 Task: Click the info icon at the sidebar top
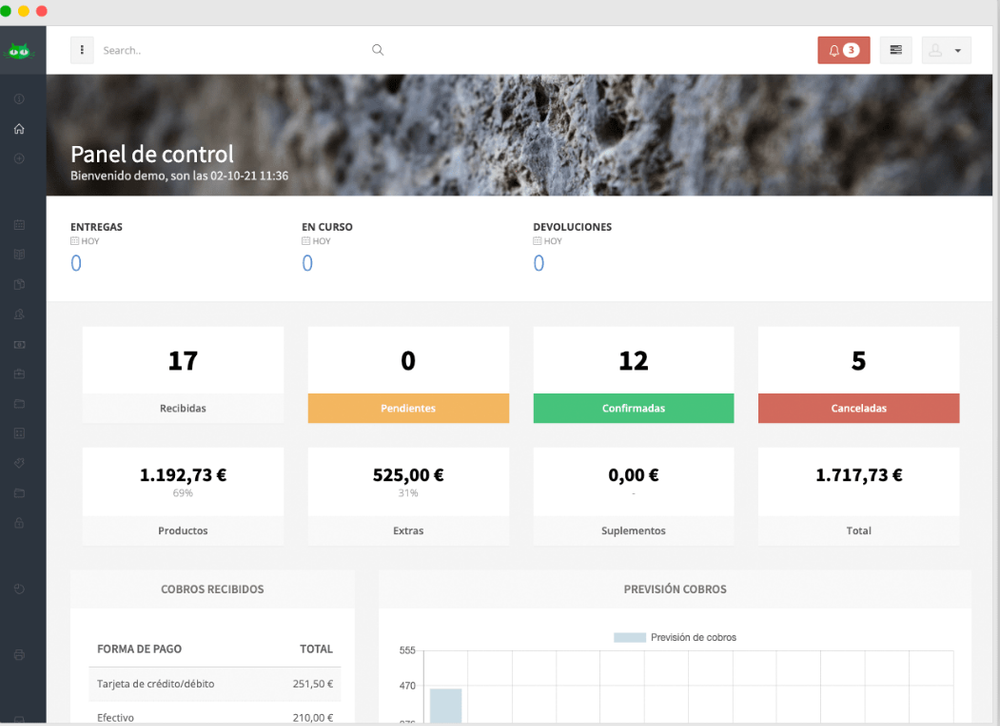19,99
